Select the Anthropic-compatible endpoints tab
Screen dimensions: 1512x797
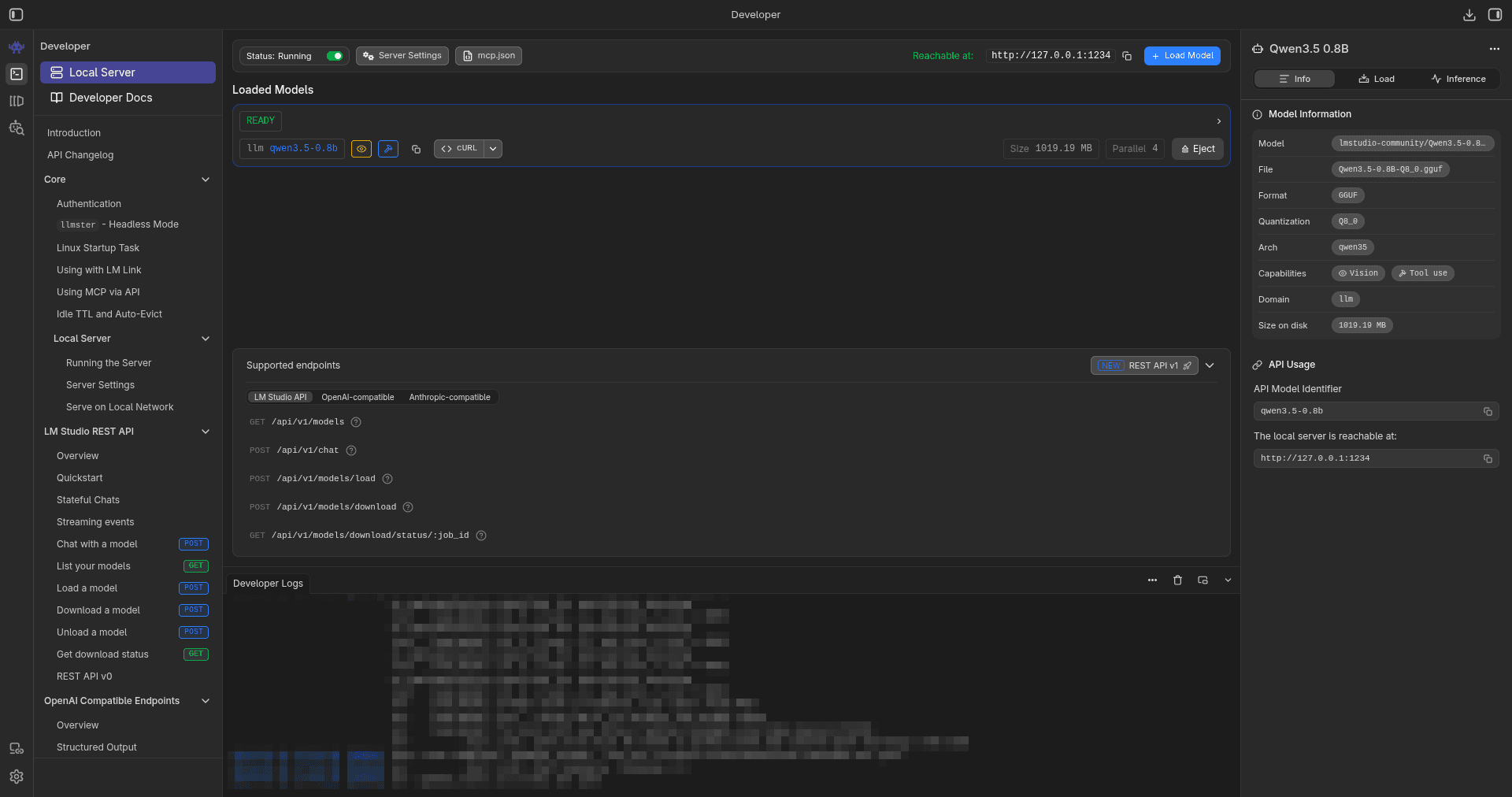coord(450,398)
